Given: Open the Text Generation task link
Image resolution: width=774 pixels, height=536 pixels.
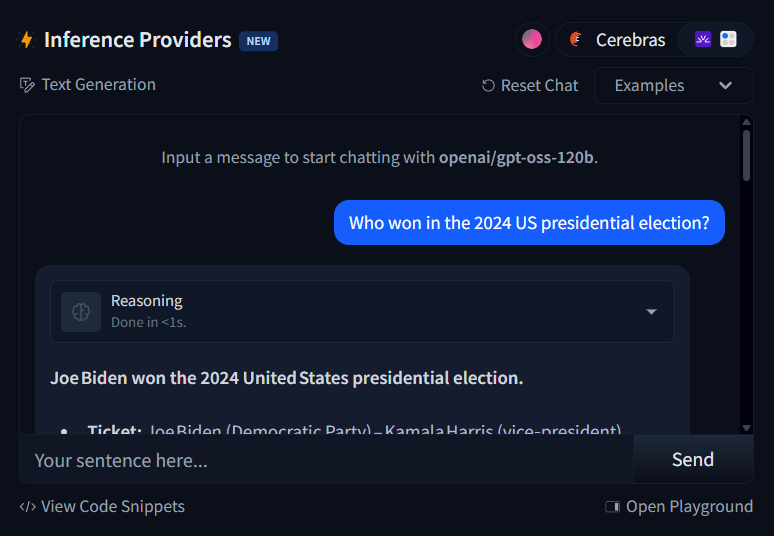Looking at the screenshot, I should [x=98, y=85].
